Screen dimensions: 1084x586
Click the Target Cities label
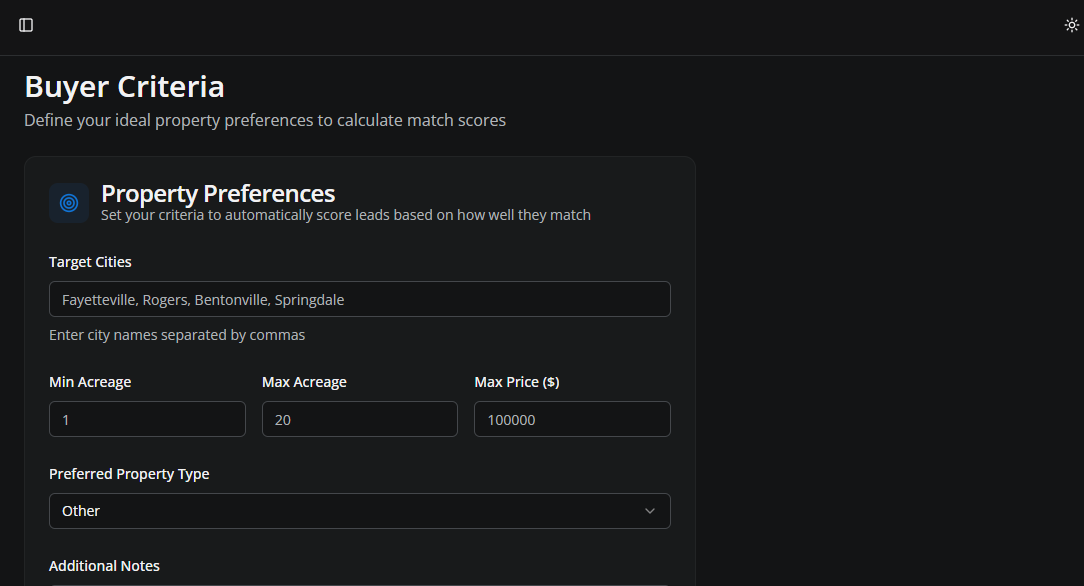point(90,262)
